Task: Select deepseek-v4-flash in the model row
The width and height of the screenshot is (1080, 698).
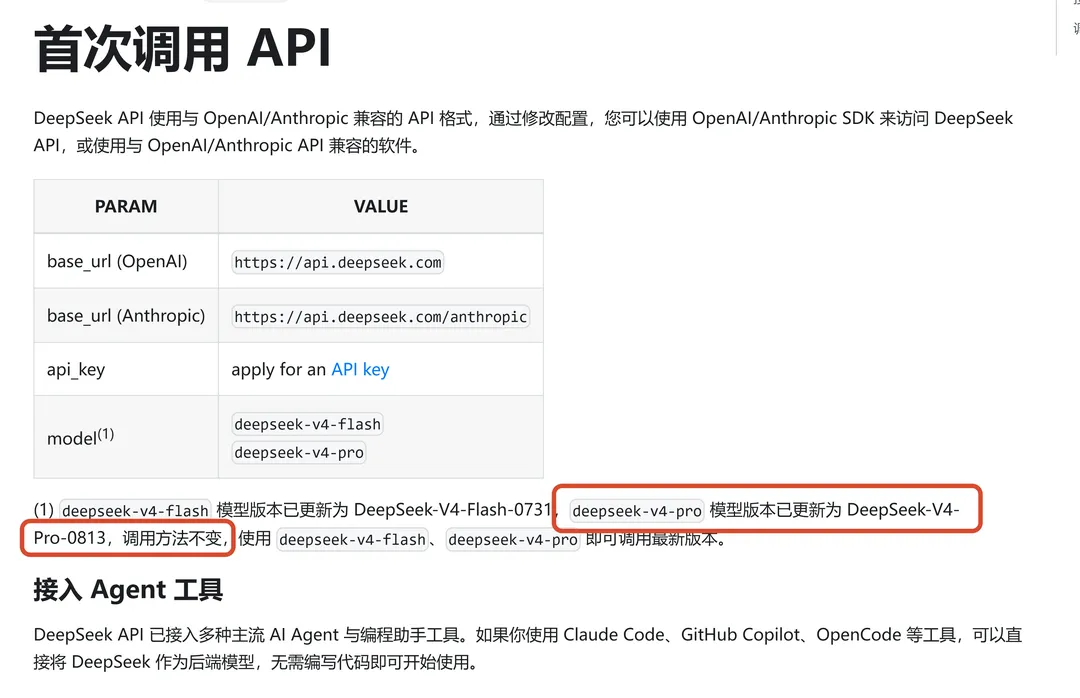Action: 307,424
